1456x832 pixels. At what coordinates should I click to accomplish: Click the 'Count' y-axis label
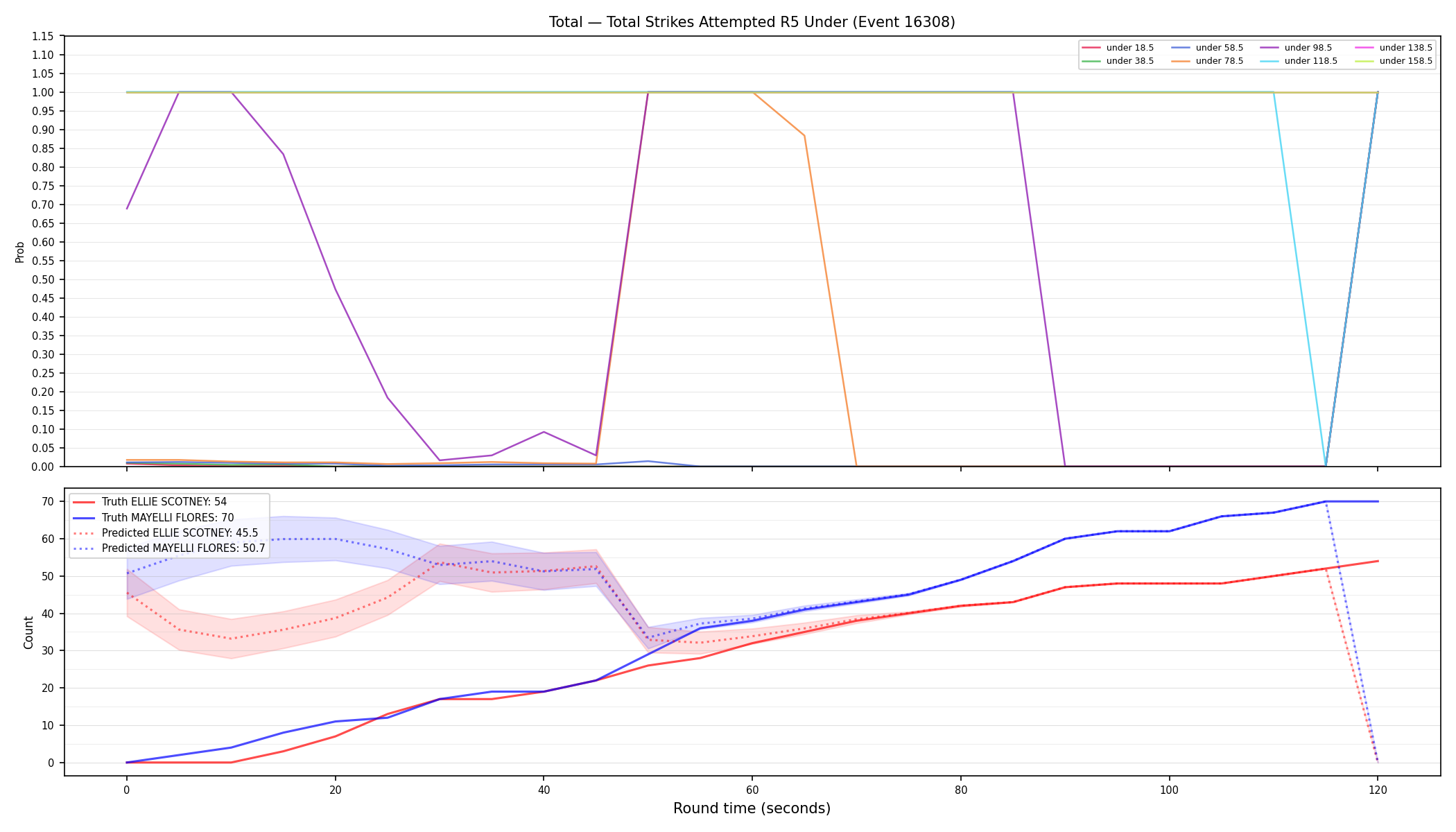coord(28,632)
